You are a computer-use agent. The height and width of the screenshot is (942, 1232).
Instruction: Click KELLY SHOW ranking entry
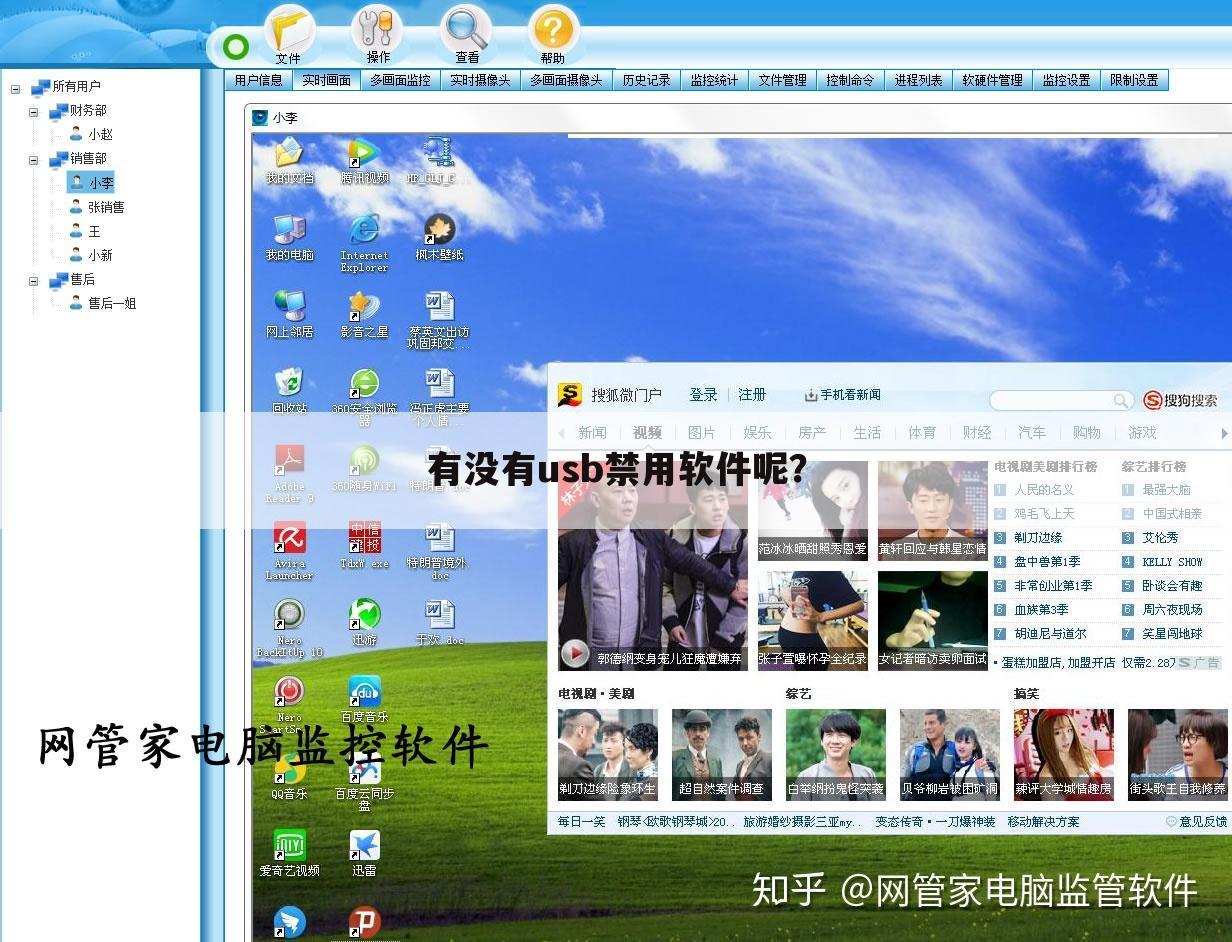1172,562
